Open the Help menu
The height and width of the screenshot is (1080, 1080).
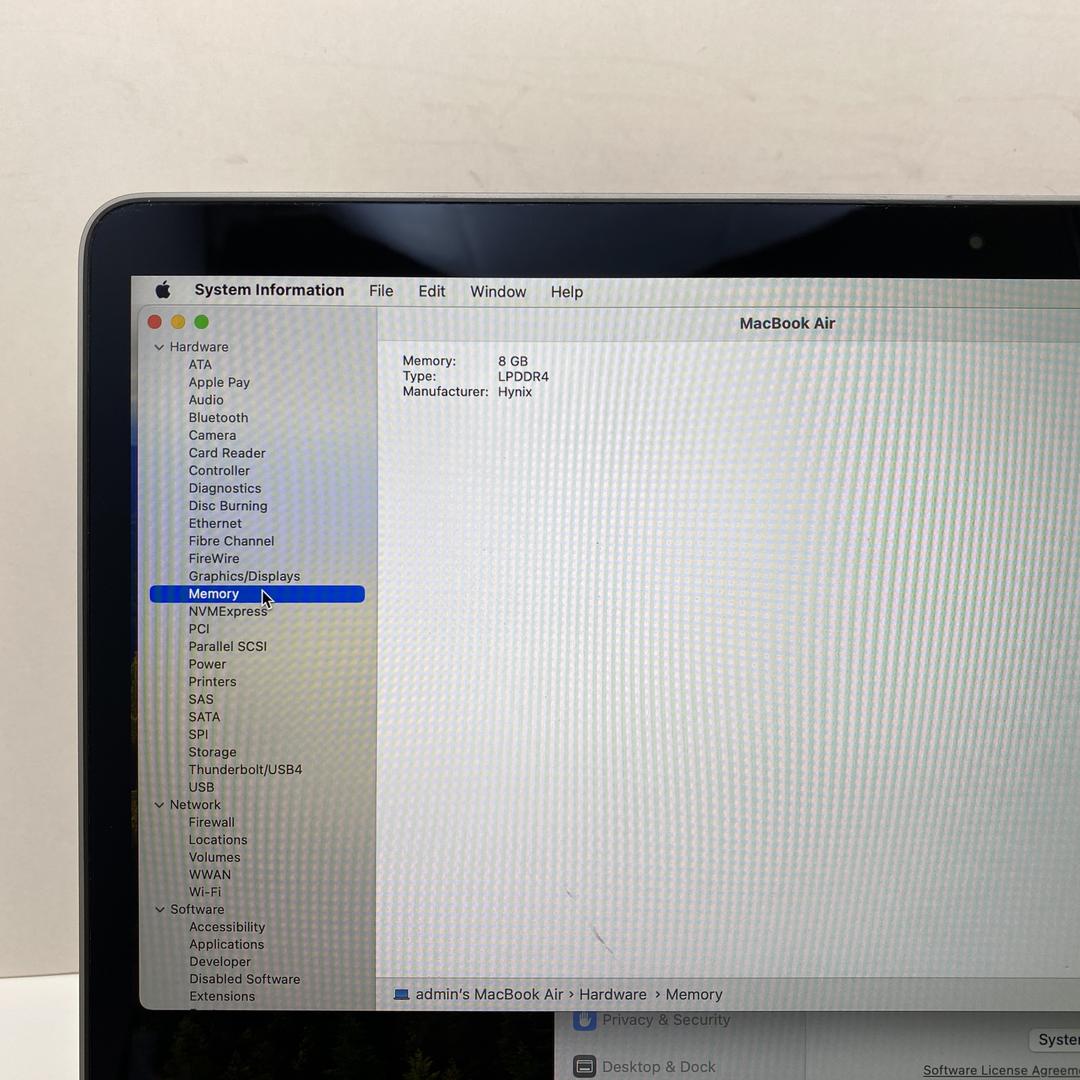click(567, 292)
